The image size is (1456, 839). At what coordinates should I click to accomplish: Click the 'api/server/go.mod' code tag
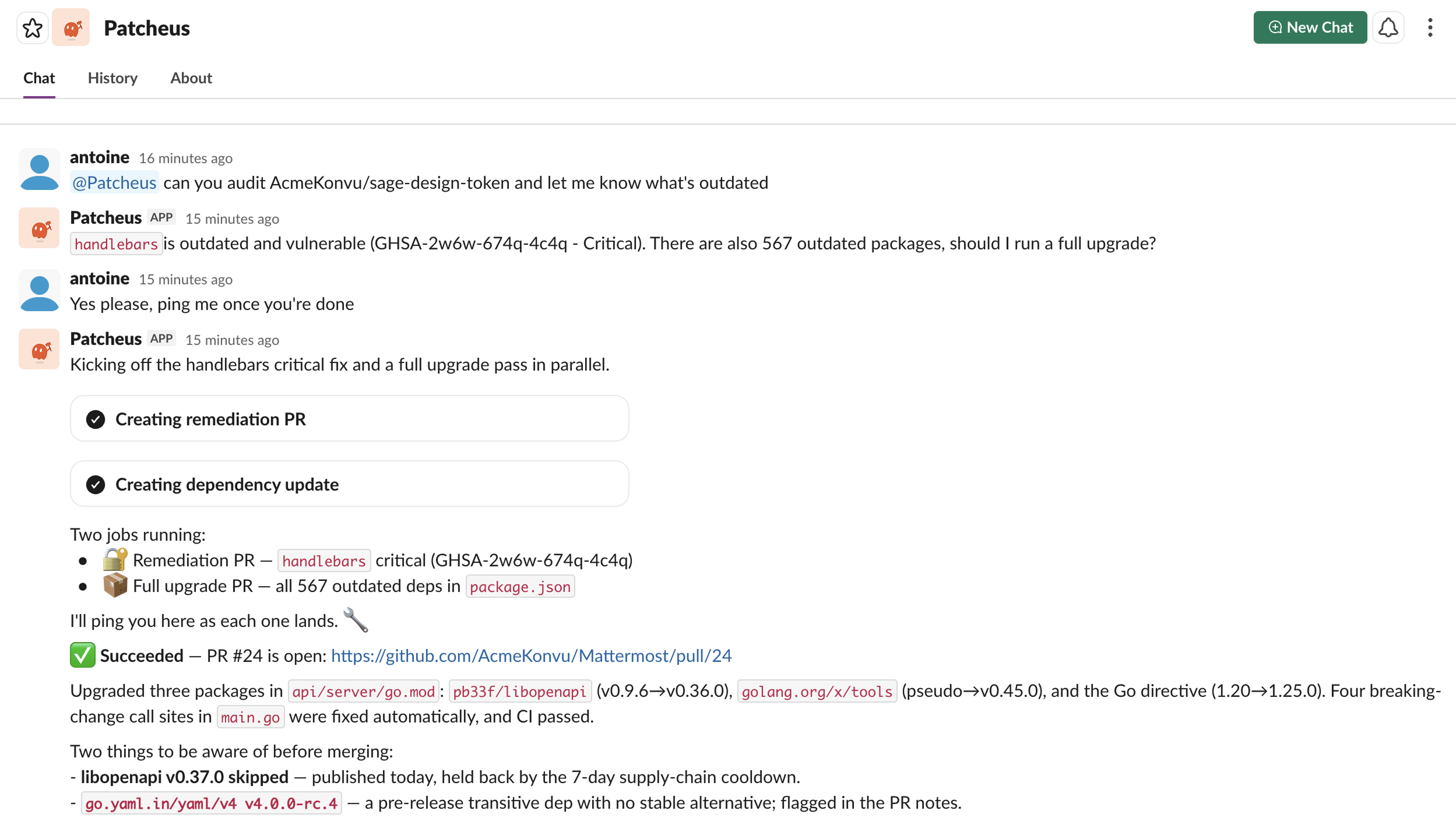coord(364,692)
